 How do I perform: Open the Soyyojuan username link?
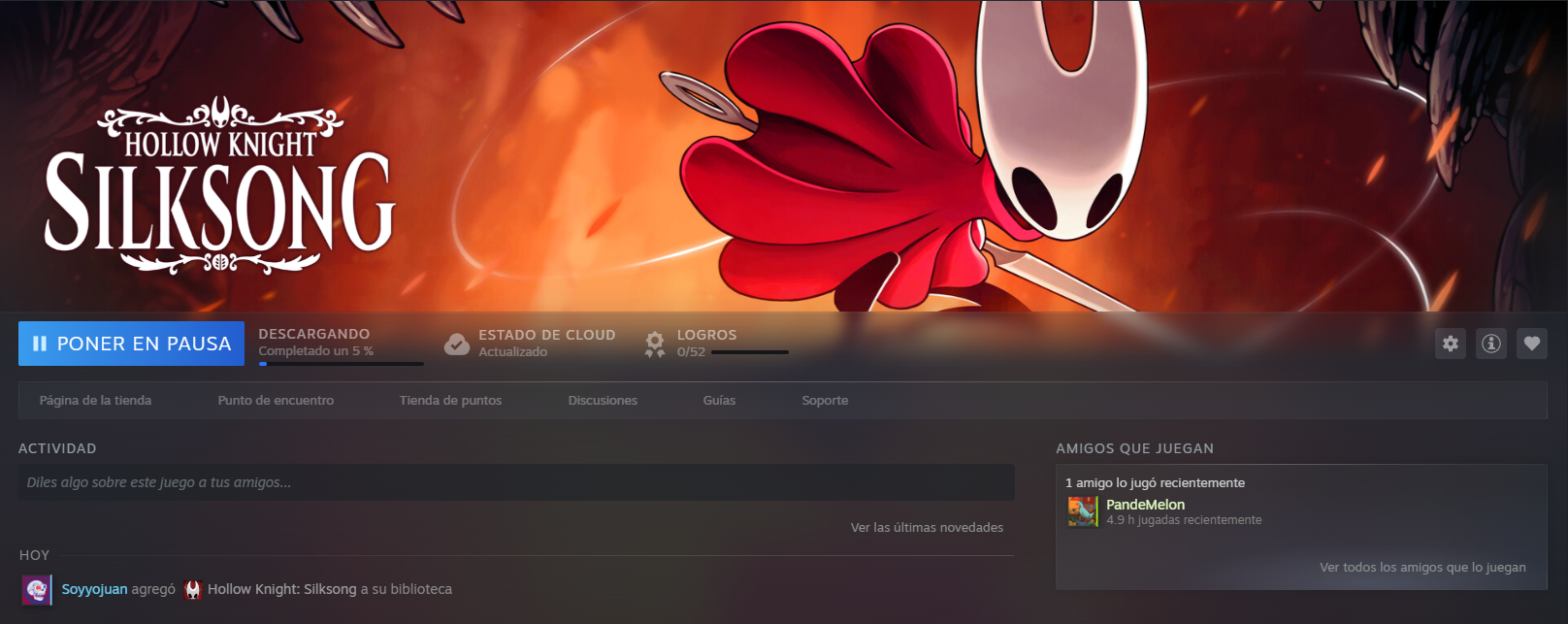point(94,589)
